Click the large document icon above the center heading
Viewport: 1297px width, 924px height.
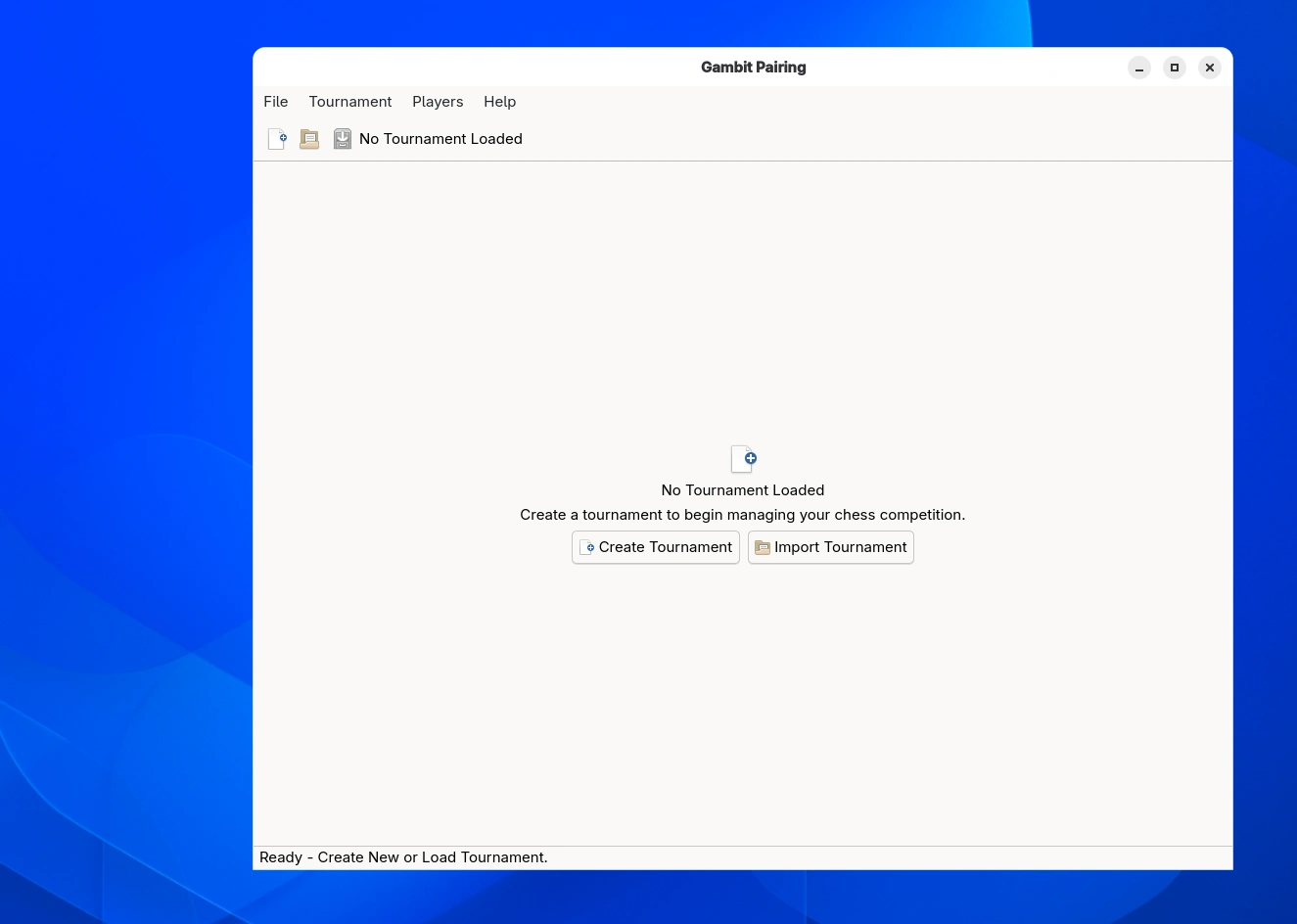pos(743,459)
